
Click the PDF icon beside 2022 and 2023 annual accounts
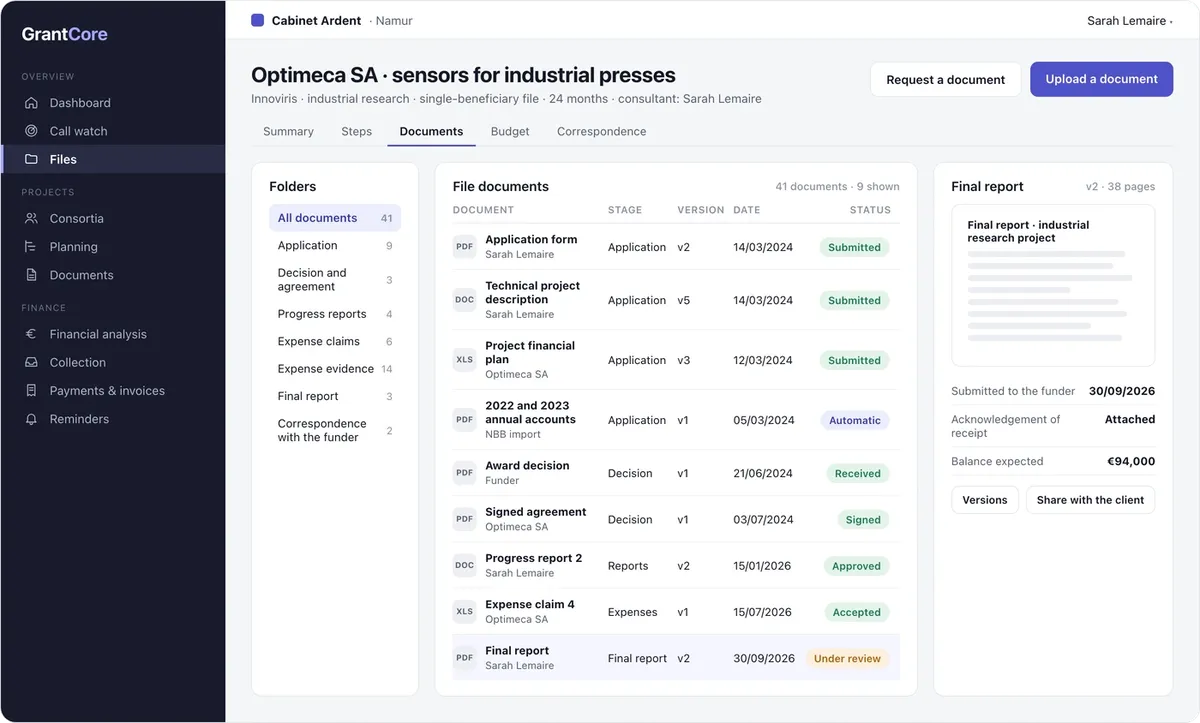coord(465,420)
